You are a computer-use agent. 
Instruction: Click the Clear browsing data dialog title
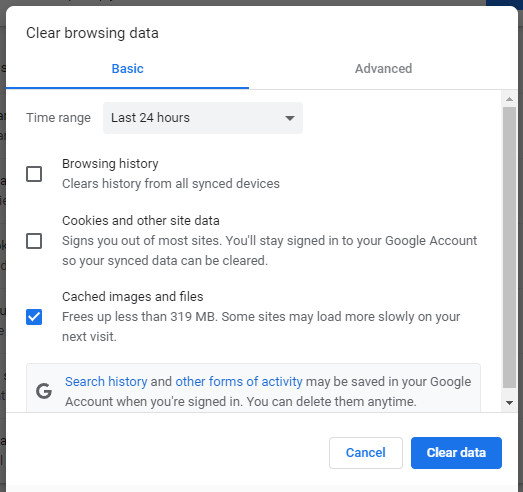pyautogui.click(x=92, y=33)
